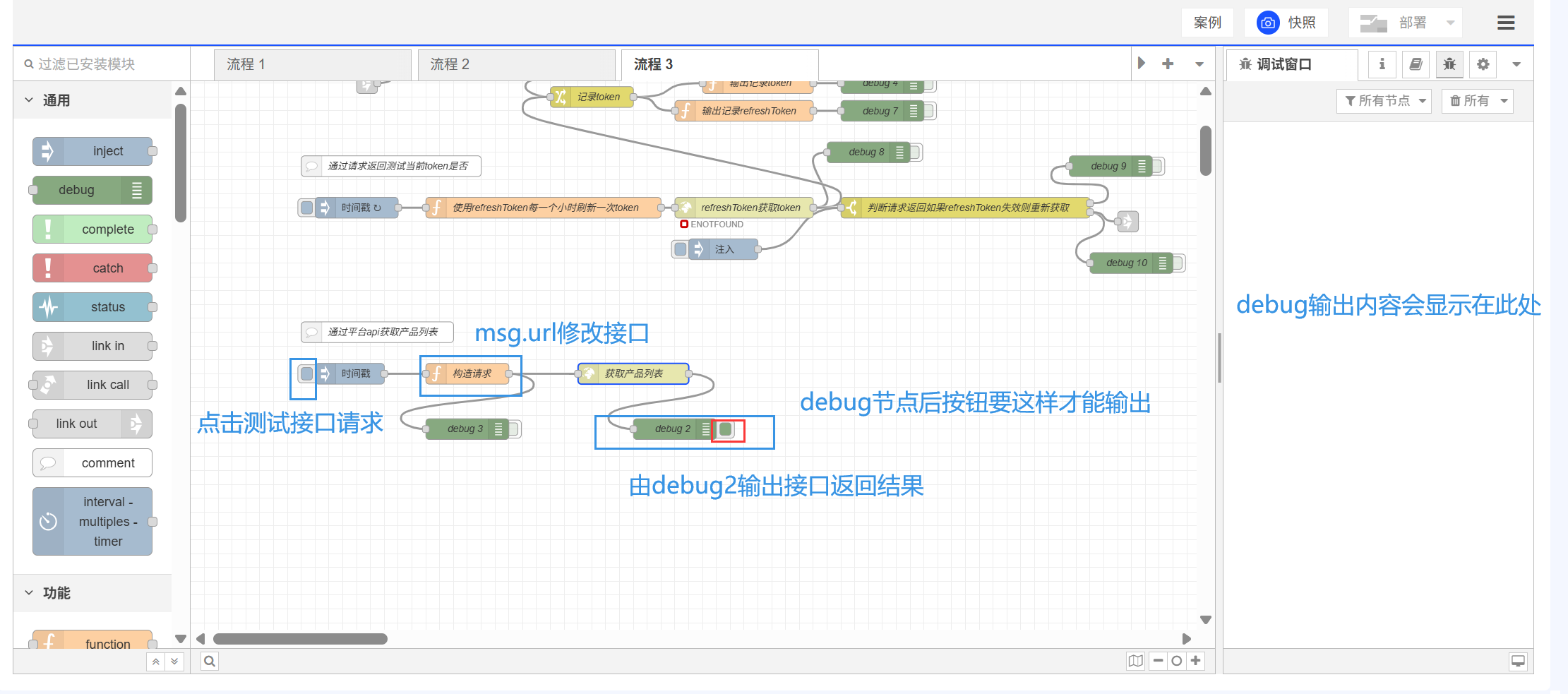Select the 通过平台api获取产品列表 comment node
This screenshot has width=1568, height=694.
tap(377, 332)
